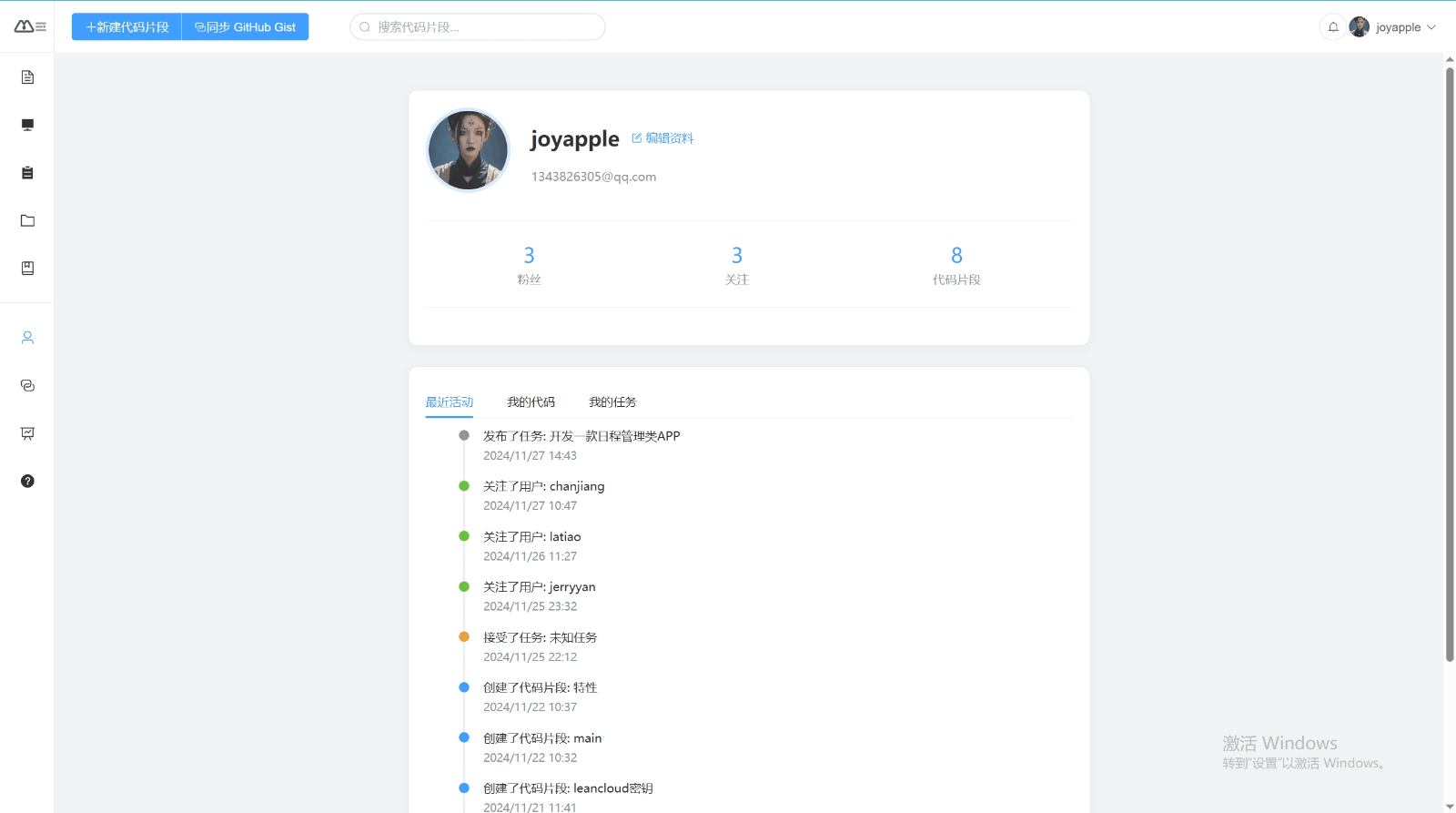
Task: Click the small avatar in the header
Action: coord(1360,27)
